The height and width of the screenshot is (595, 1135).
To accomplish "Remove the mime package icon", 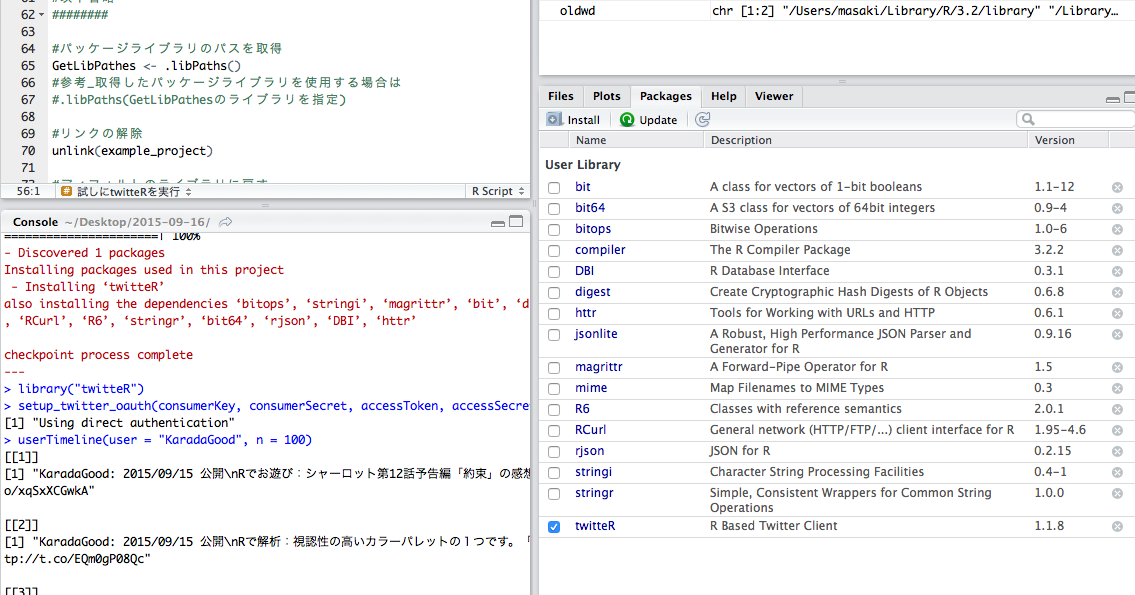I will [1117, 389].
